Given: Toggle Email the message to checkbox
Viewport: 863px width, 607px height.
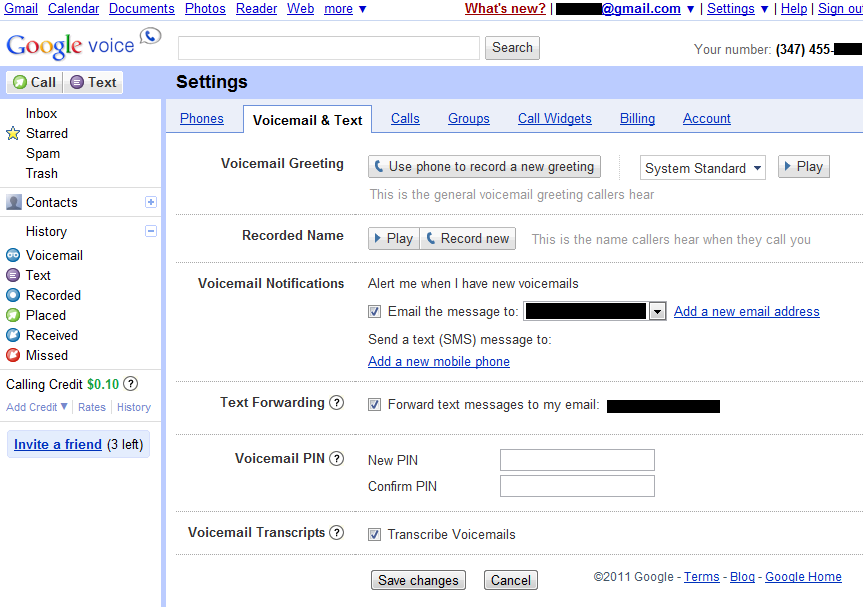Looking at the screenshot, I should point(374,311).
